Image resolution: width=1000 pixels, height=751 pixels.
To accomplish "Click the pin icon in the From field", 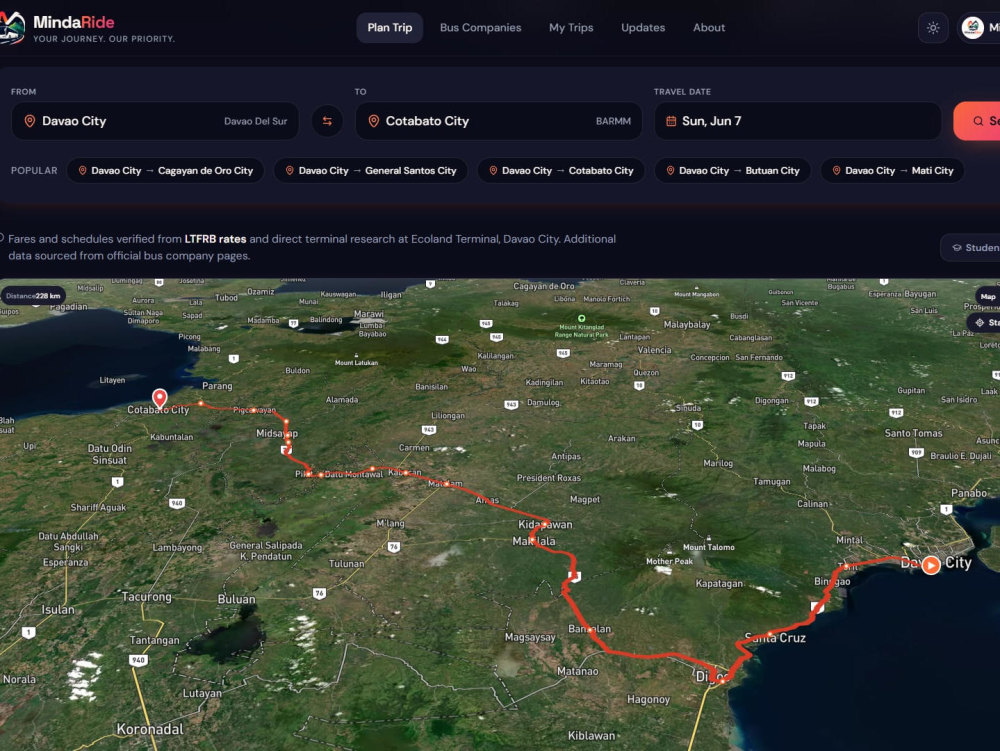I will click(29, 121).
